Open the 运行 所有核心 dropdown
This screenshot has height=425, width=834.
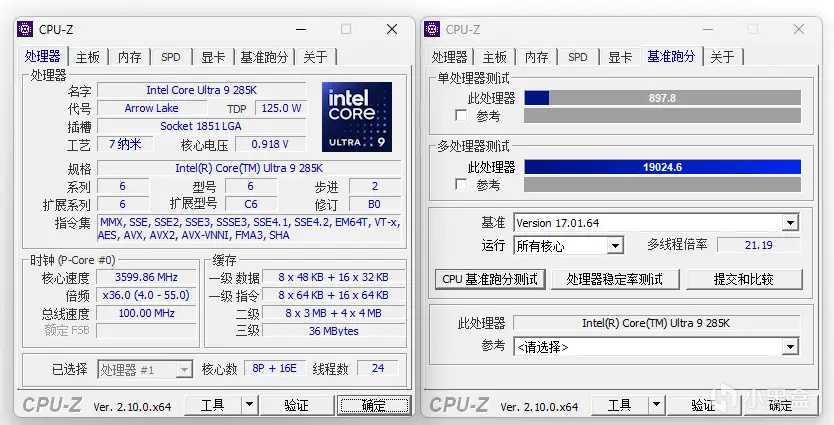pos(615,246)
